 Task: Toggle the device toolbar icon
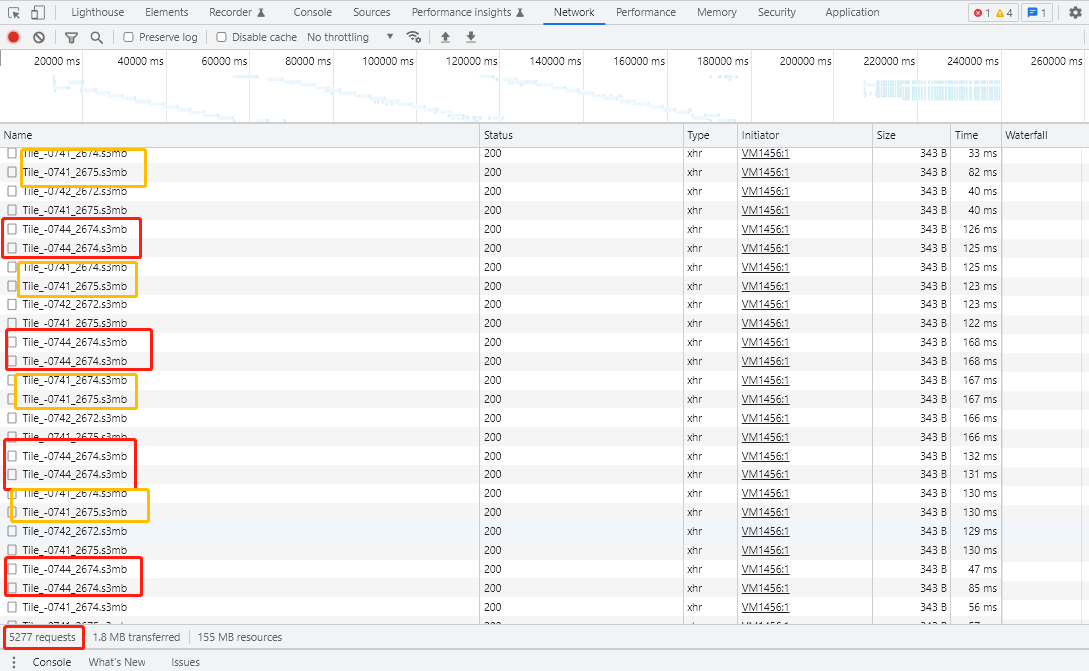[38, 13]
